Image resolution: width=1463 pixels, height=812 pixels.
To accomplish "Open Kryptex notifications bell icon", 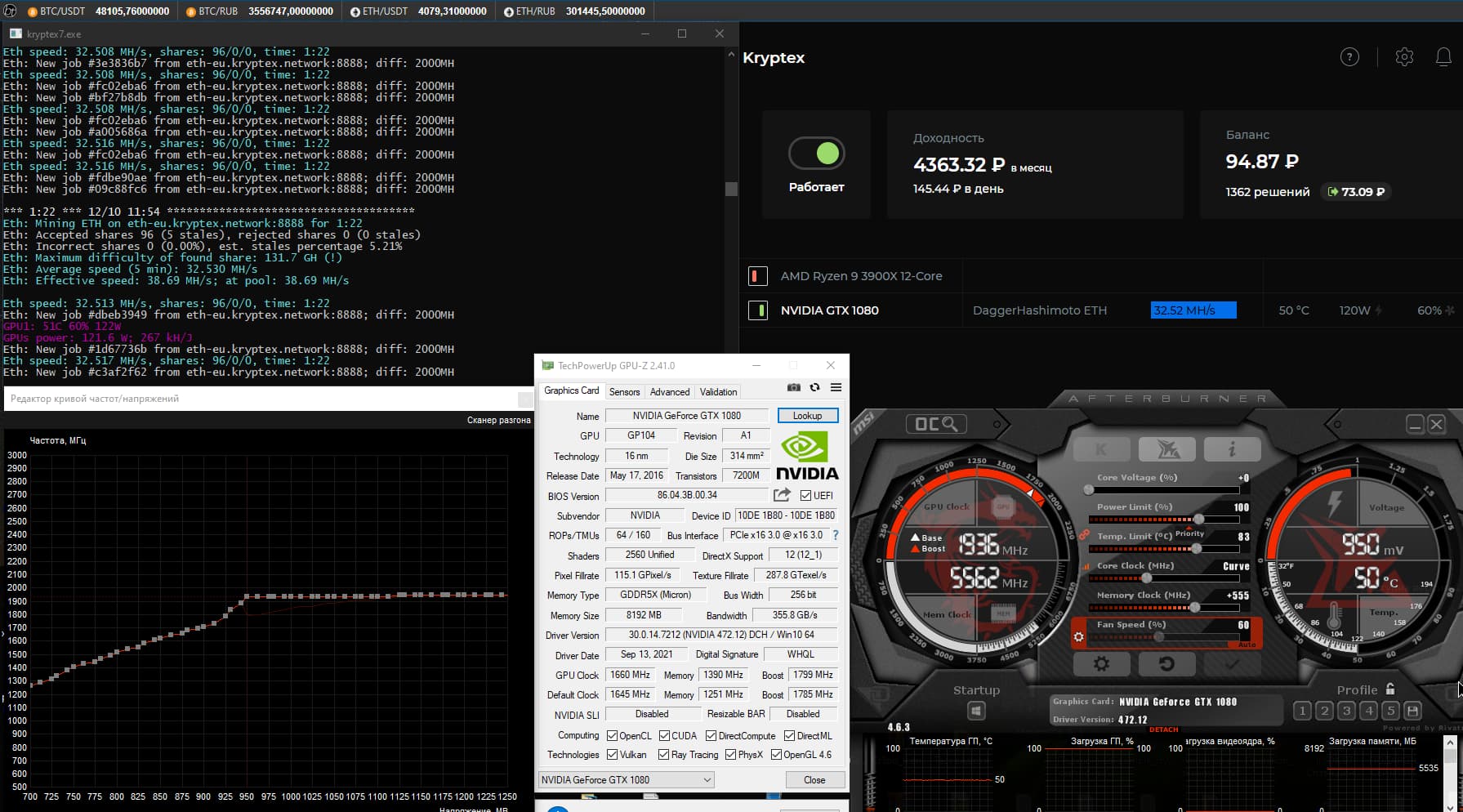I will (x=1443, y=57).
